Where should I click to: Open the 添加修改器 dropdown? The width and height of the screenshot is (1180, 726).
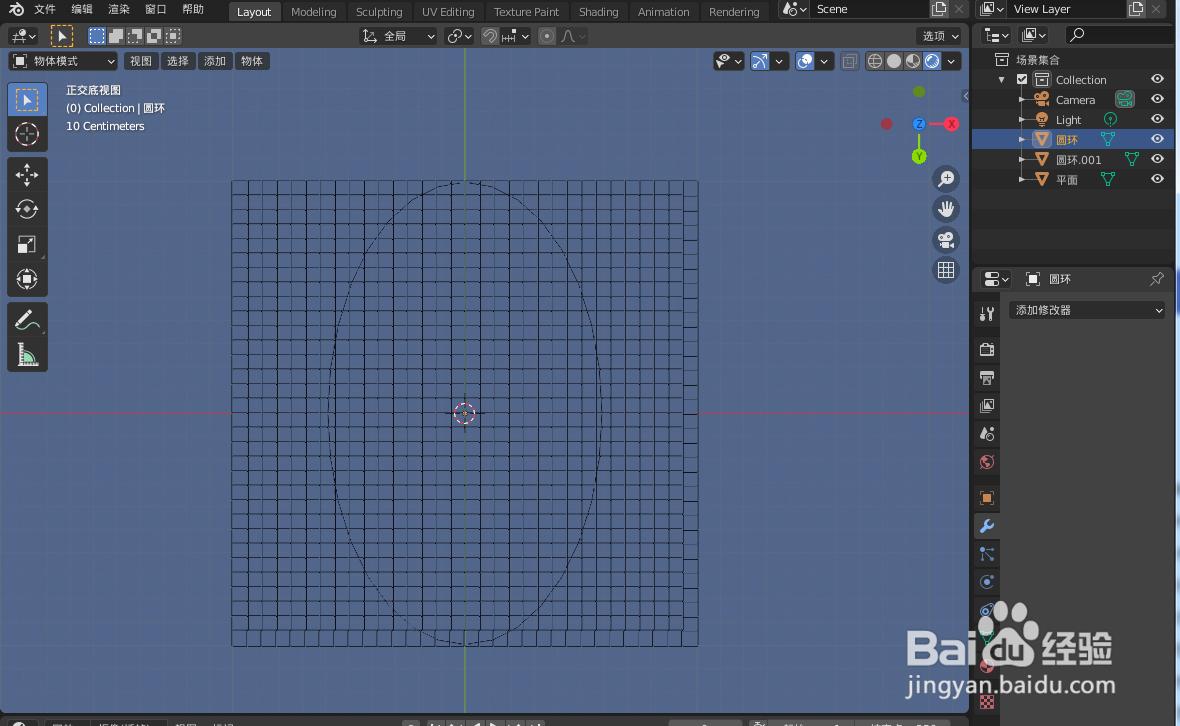[1087, 310]
